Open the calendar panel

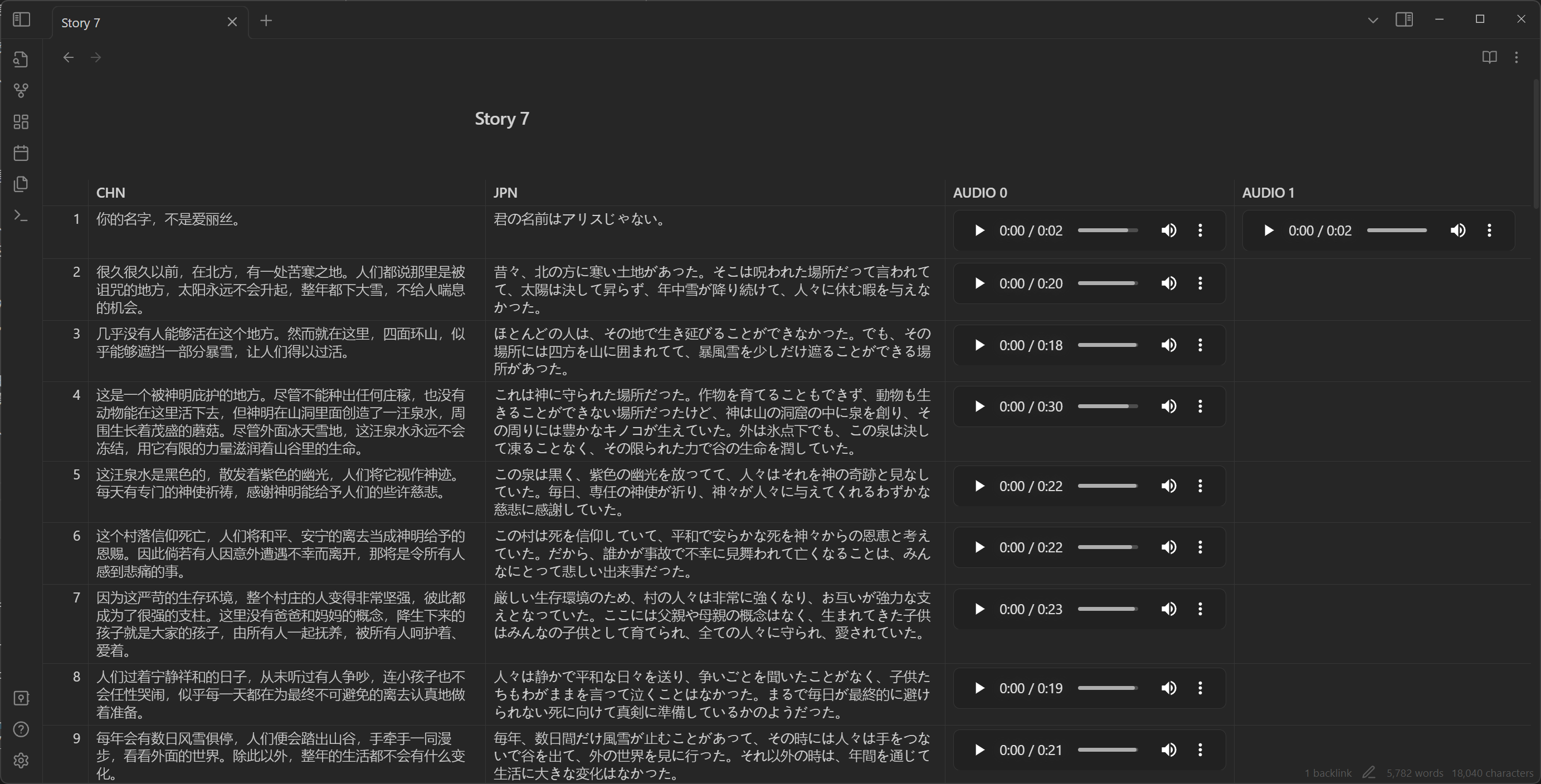21,152
